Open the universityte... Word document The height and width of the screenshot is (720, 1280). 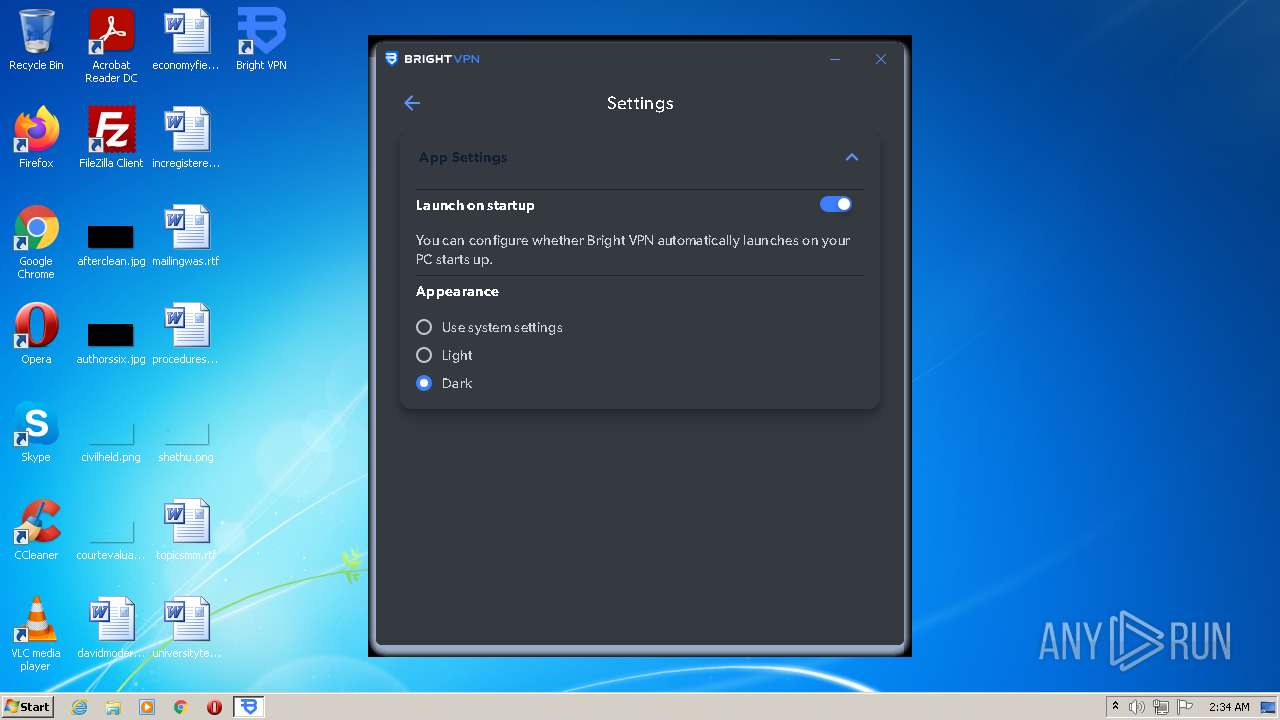click(186, 628)
